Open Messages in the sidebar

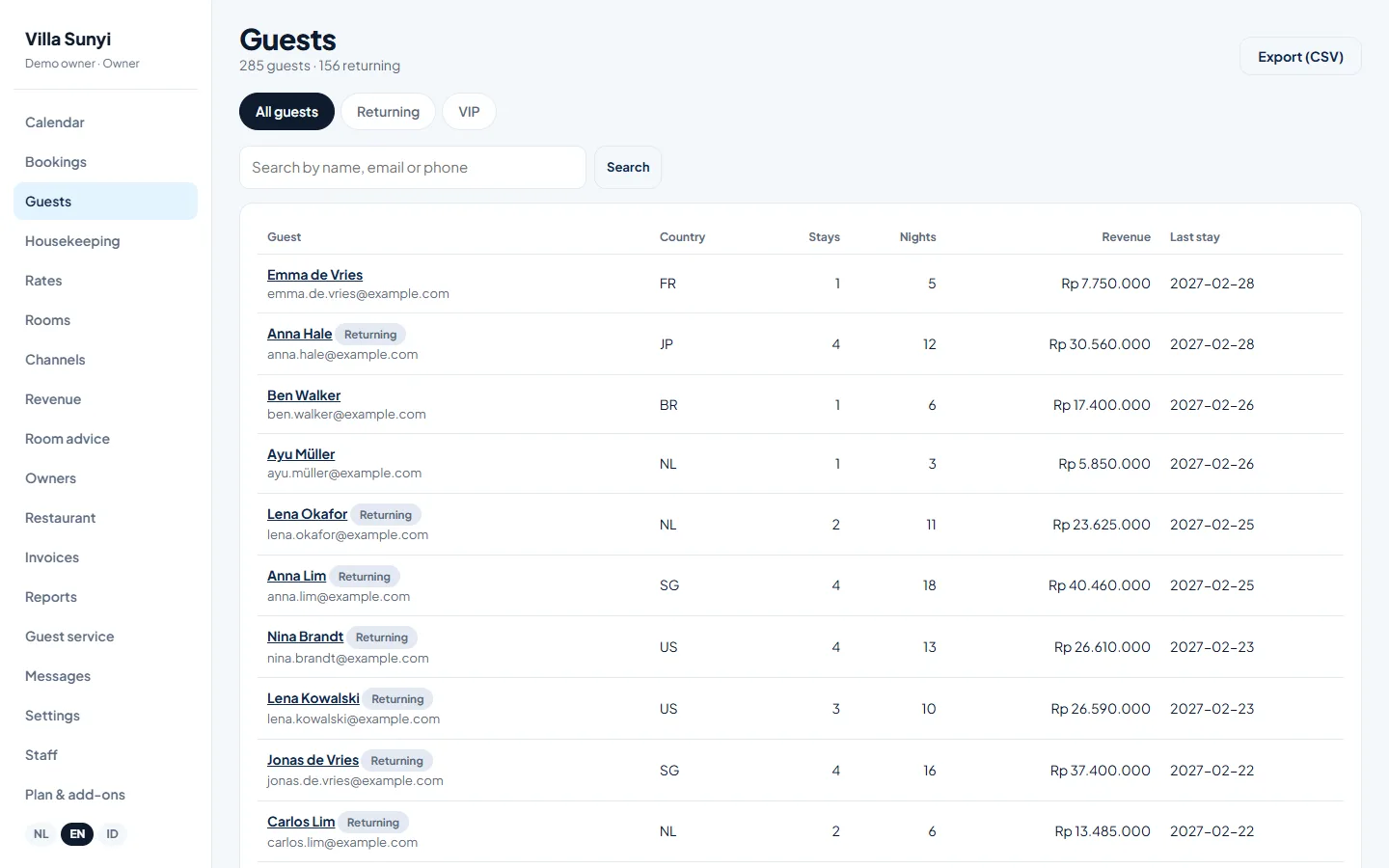[105, 676]
